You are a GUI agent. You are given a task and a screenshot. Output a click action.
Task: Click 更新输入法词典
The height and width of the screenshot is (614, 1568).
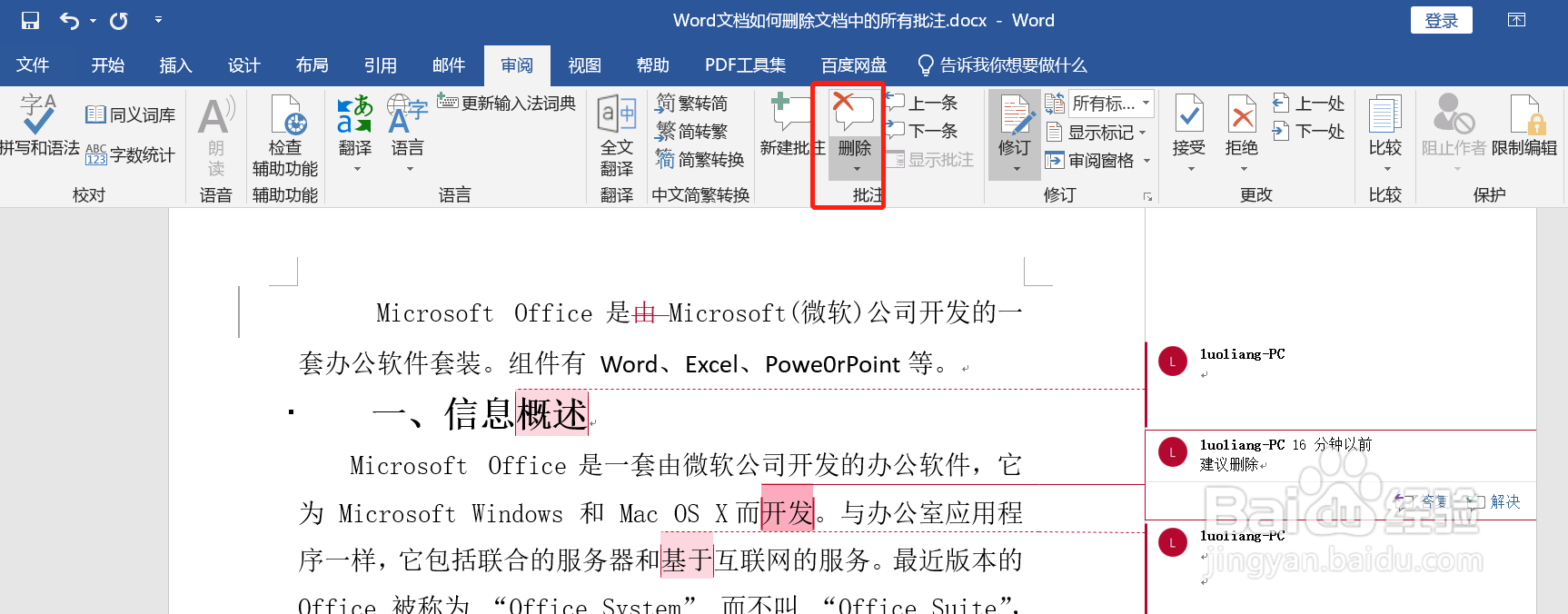pyautogui.click(x=506, y=104)
